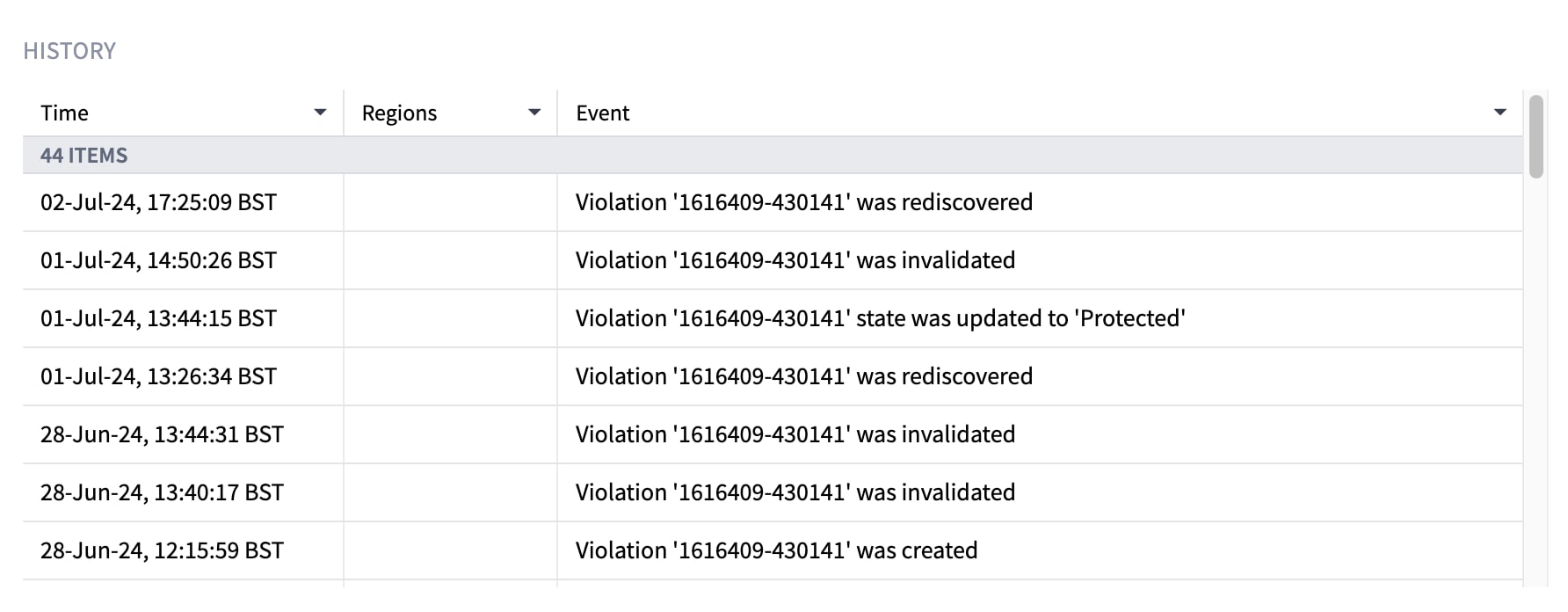This screenshot has height=612, width=1568.
Task: Click the Regions column header
Action: click(450, 113)
